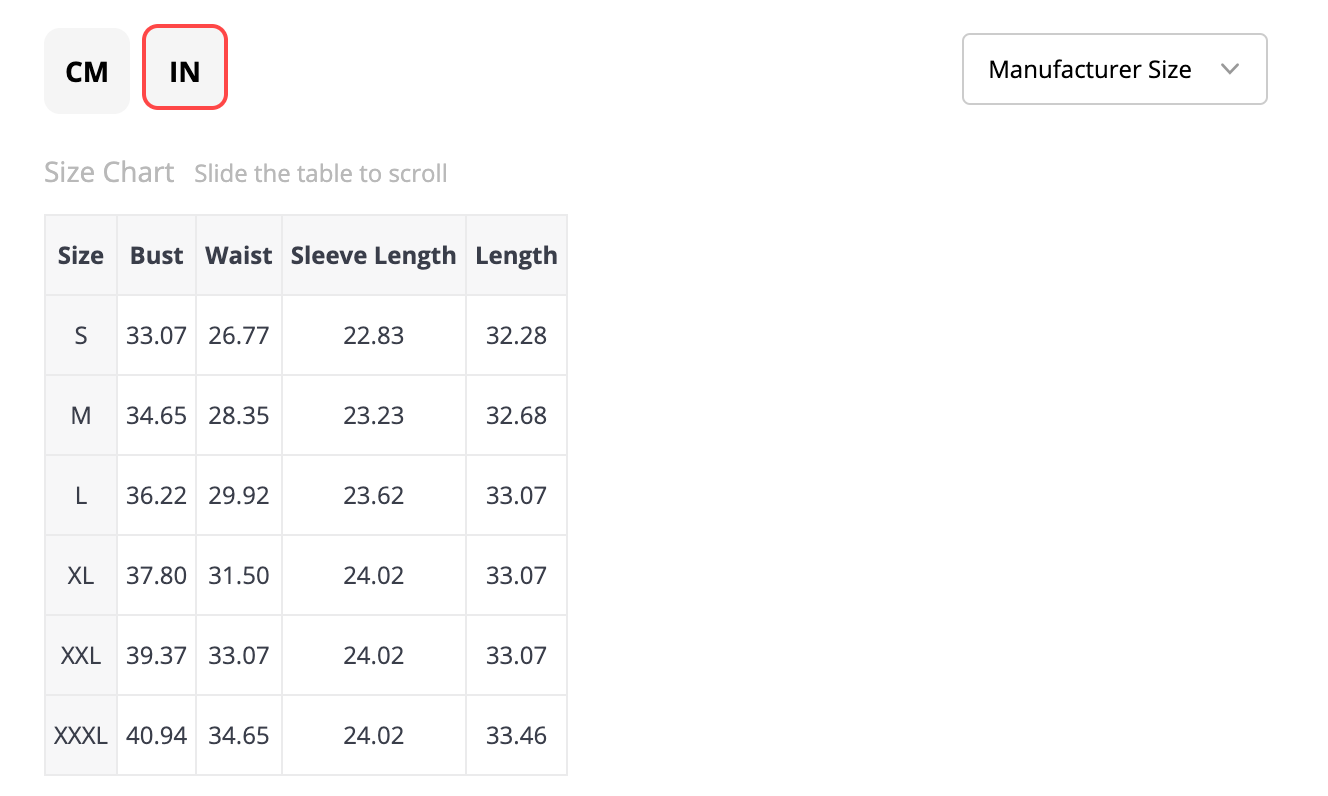The height and width of the screenshot is (796, 1328).
Task: Click the Size Chart heading text
Action: click(109, 172)
